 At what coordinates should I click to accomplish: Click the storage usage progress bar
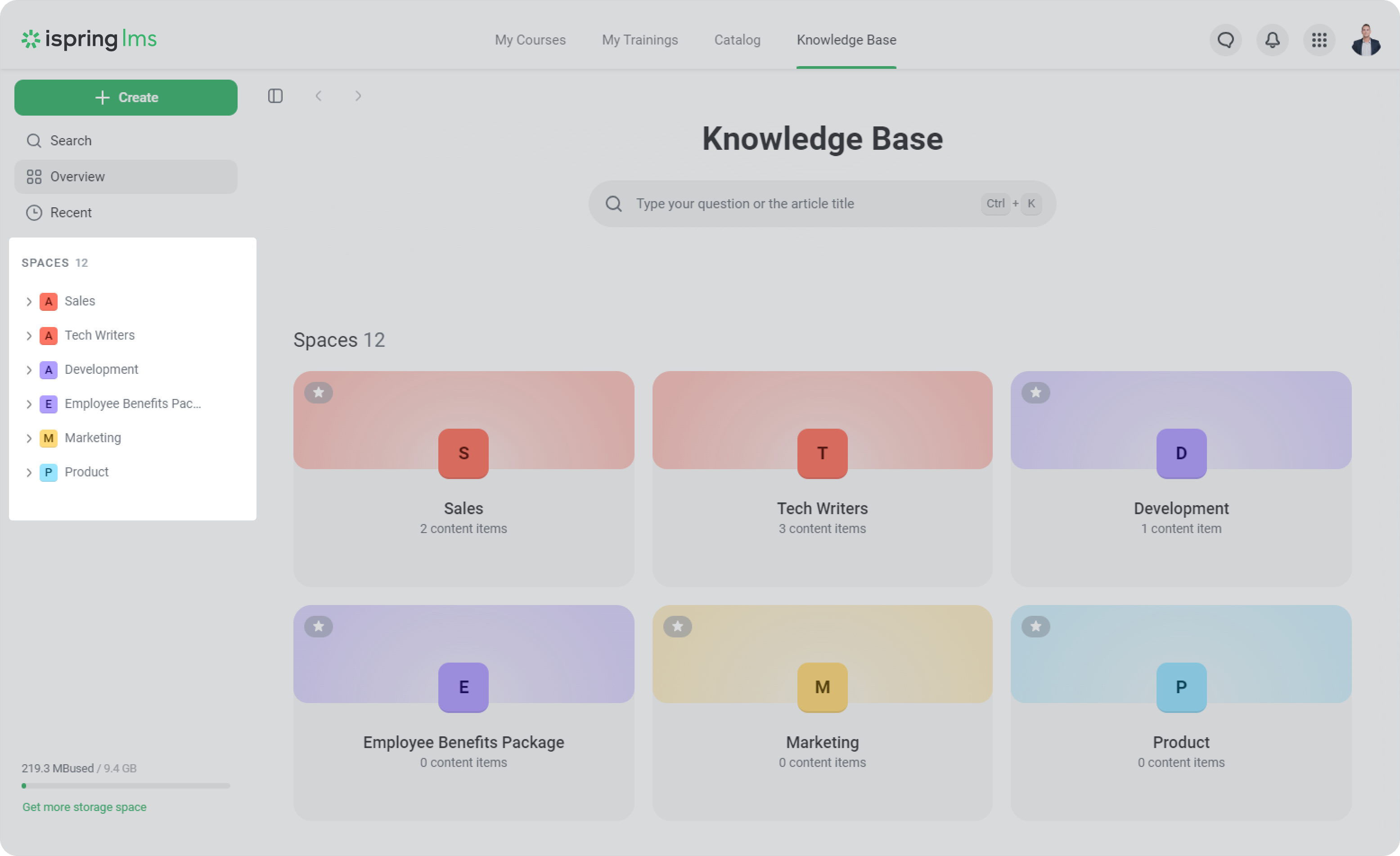click(x=126, y=786)
